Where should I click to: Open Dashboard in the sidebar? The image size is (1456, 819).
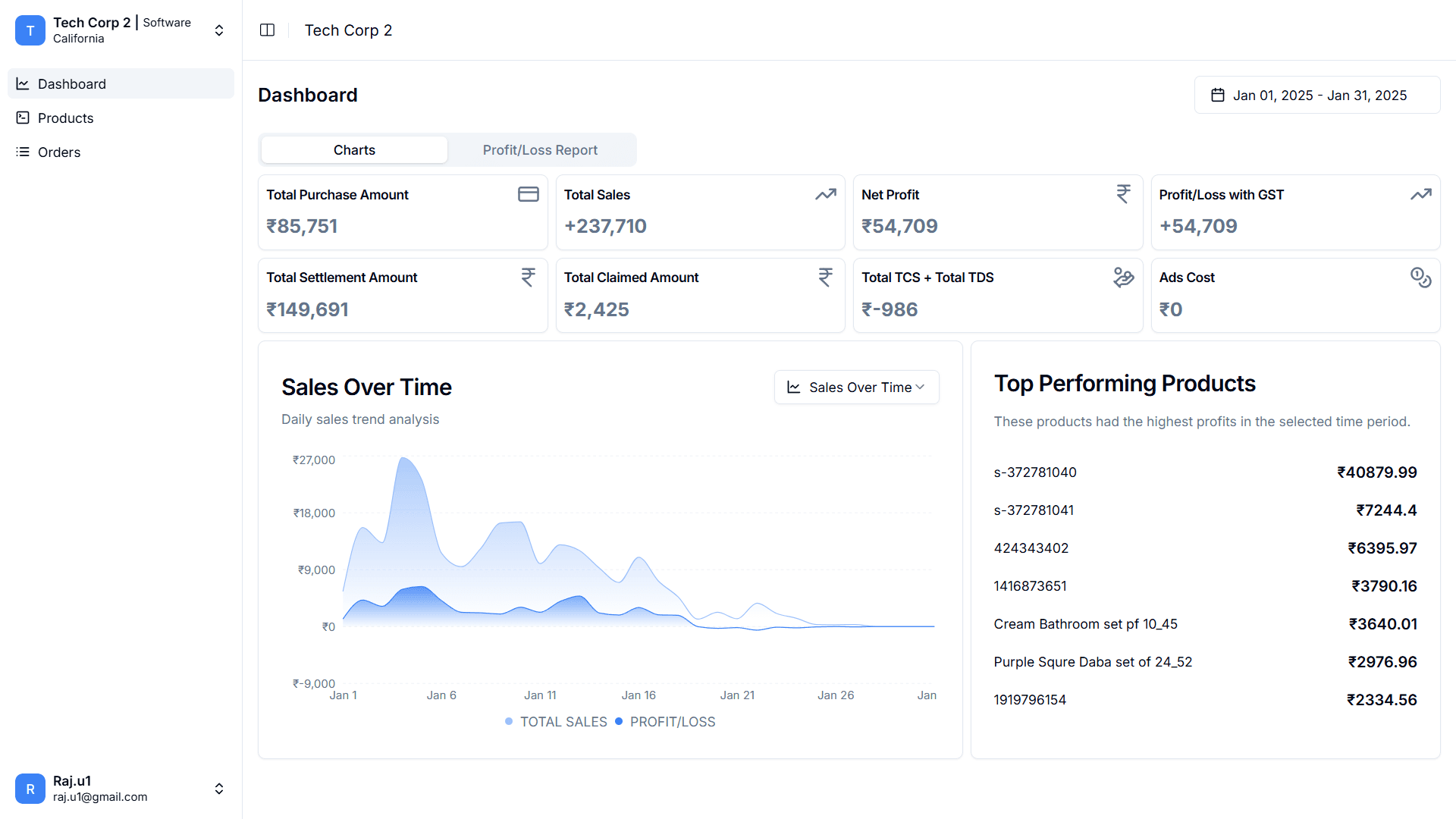pyautogui.click(x=121, y=83)
